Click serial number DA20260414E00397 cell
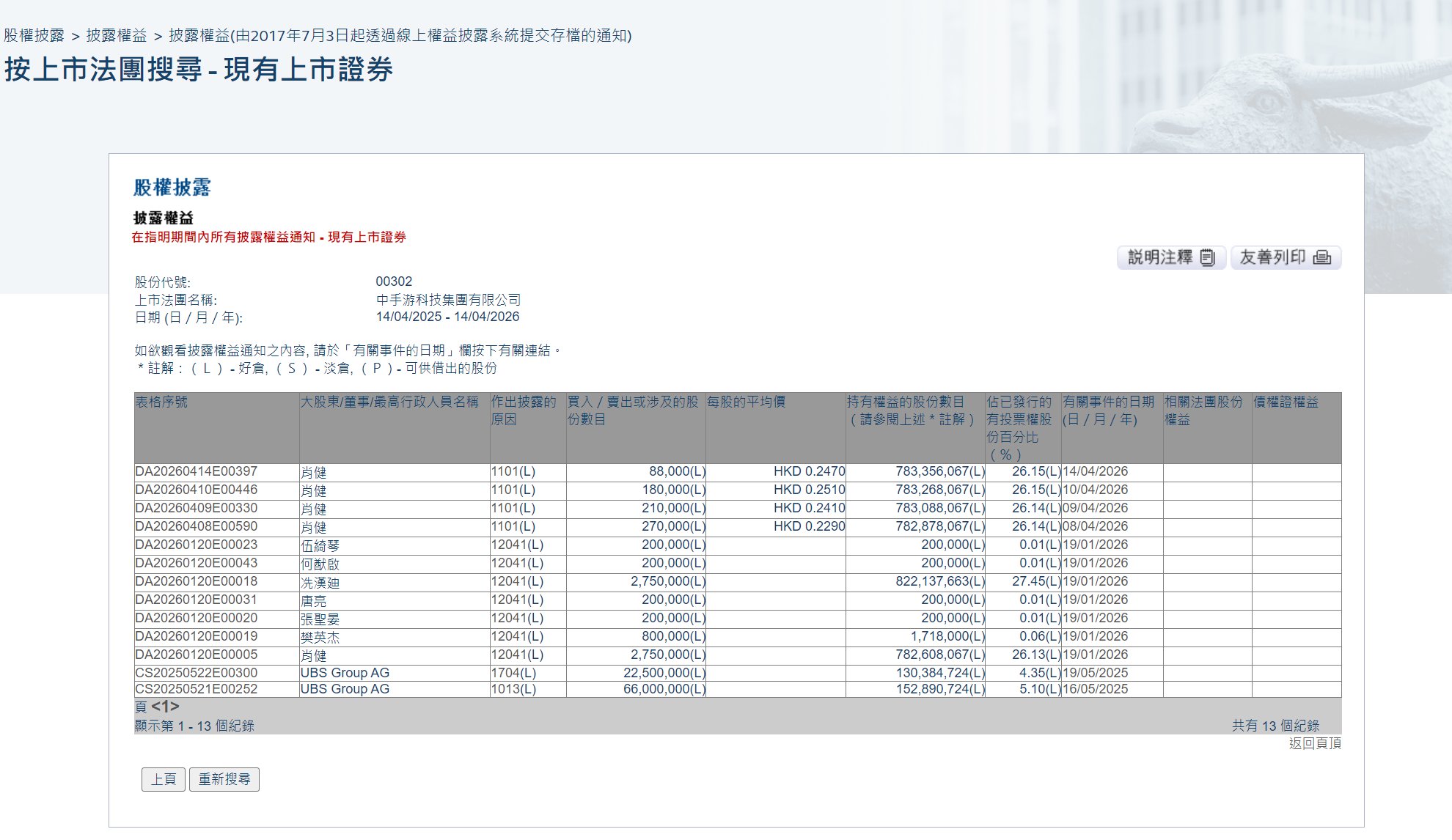1452x840 pixels. pyautogui.click(x=197, y=471)
